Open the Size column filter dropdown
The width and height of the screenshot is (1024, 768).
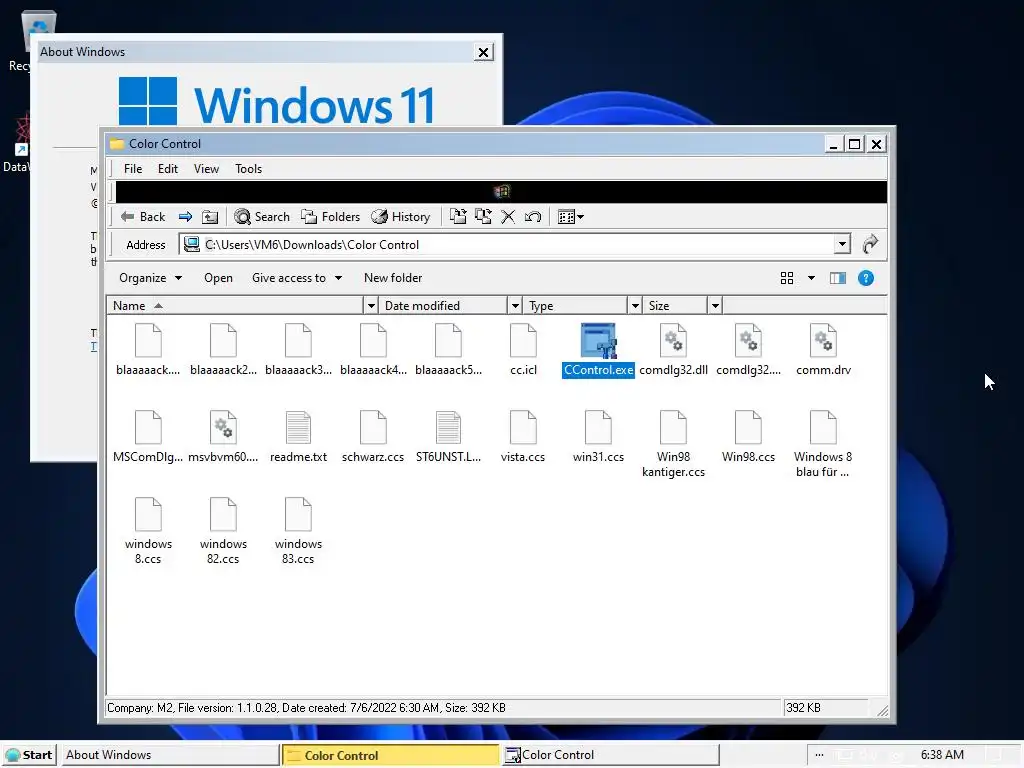(715, 306)
